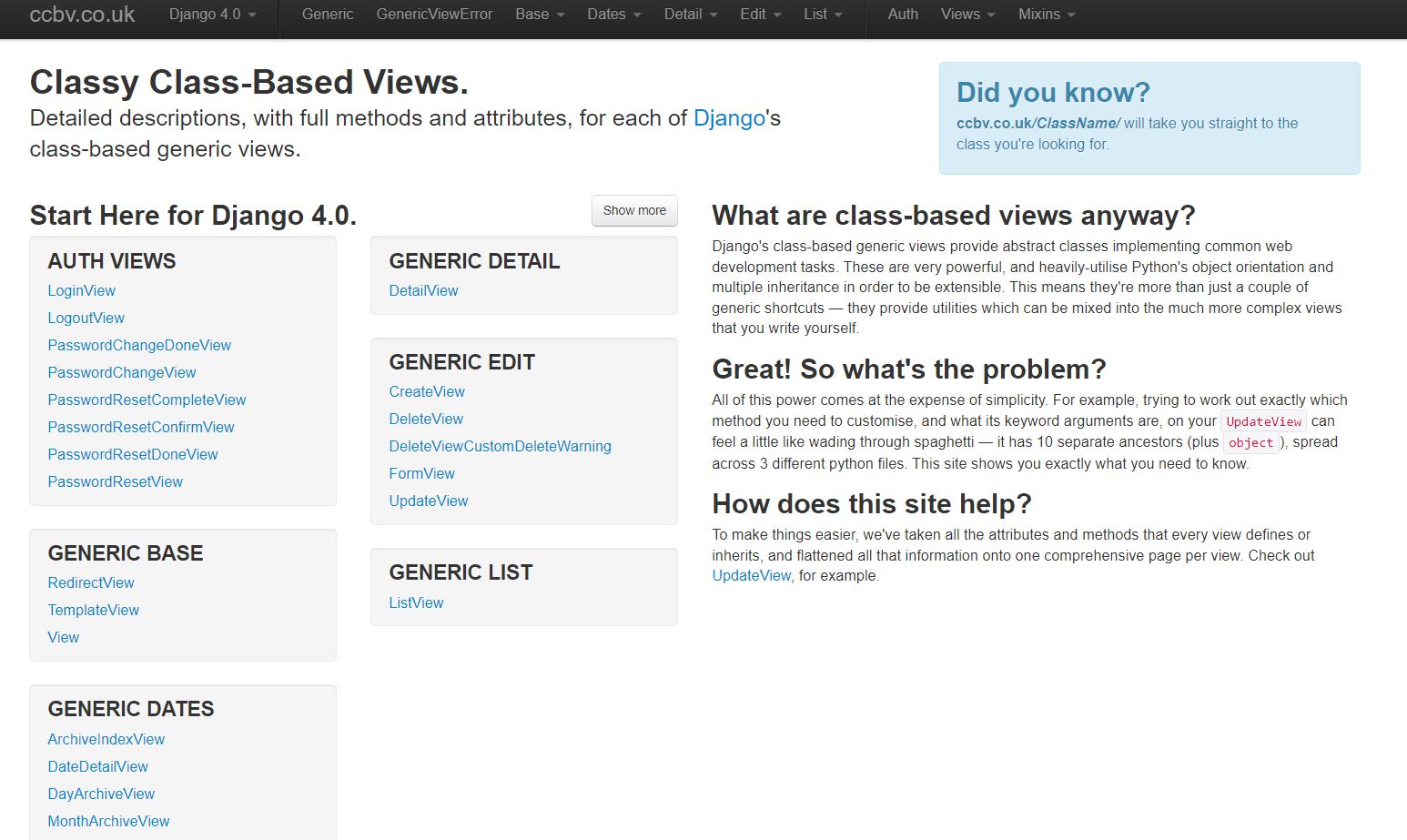The height and width of the screenshot is (840, 1407).
Task: Follow the PasswordResetConfirmView link
Action: point(141,427)
